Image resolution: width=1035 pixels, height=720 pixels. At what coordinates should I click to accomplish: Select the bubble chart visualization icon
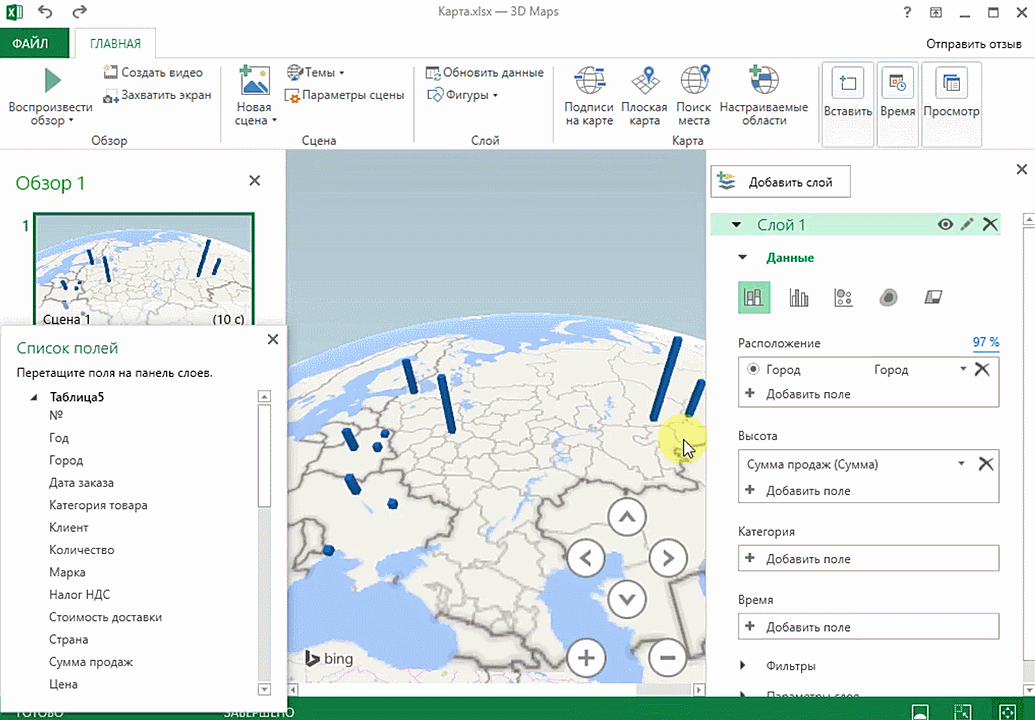[x=842, y=297]
